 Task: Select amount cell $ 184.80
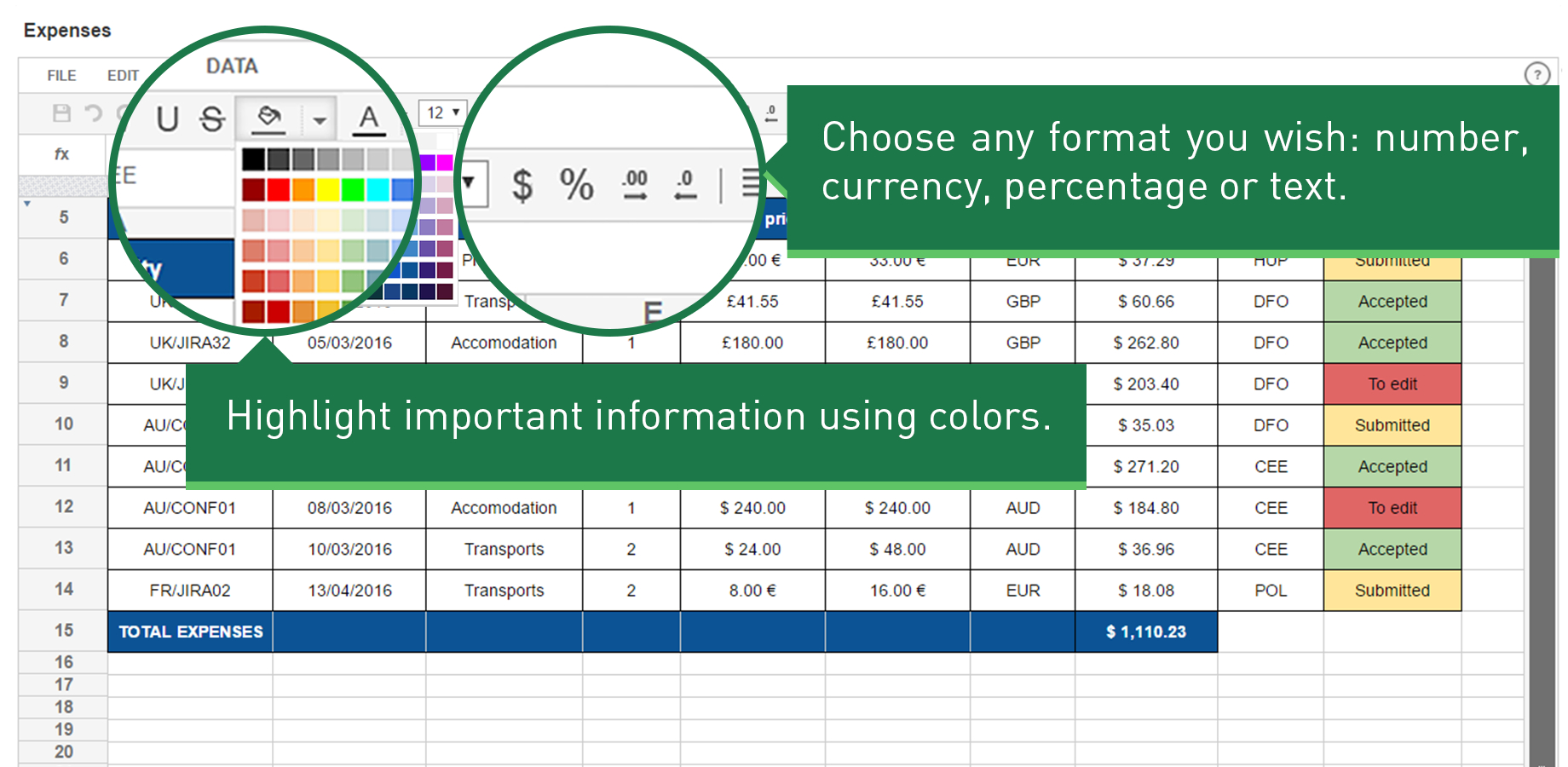[1146, 508]
